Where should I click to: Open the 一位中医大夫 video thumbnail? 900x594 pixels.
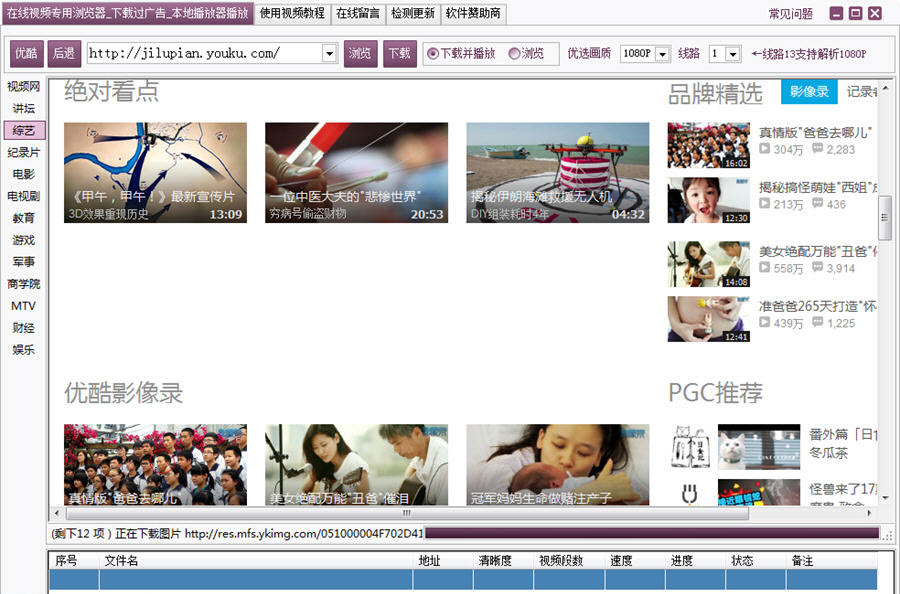(x=356, y=172)
